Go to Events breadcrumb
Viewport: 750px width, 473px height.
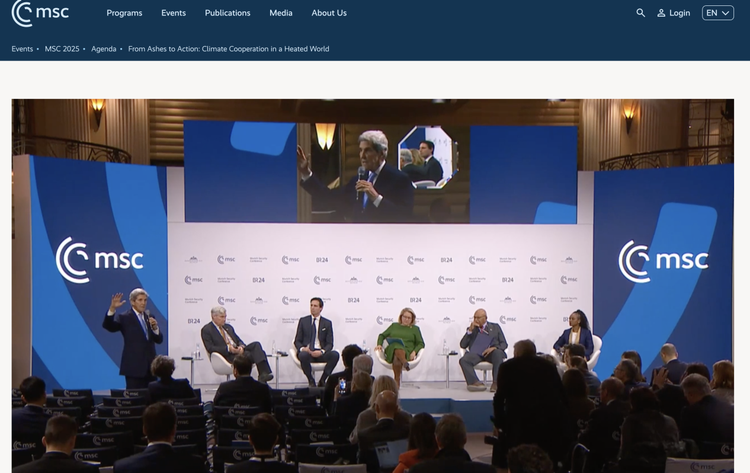point(22,49)
